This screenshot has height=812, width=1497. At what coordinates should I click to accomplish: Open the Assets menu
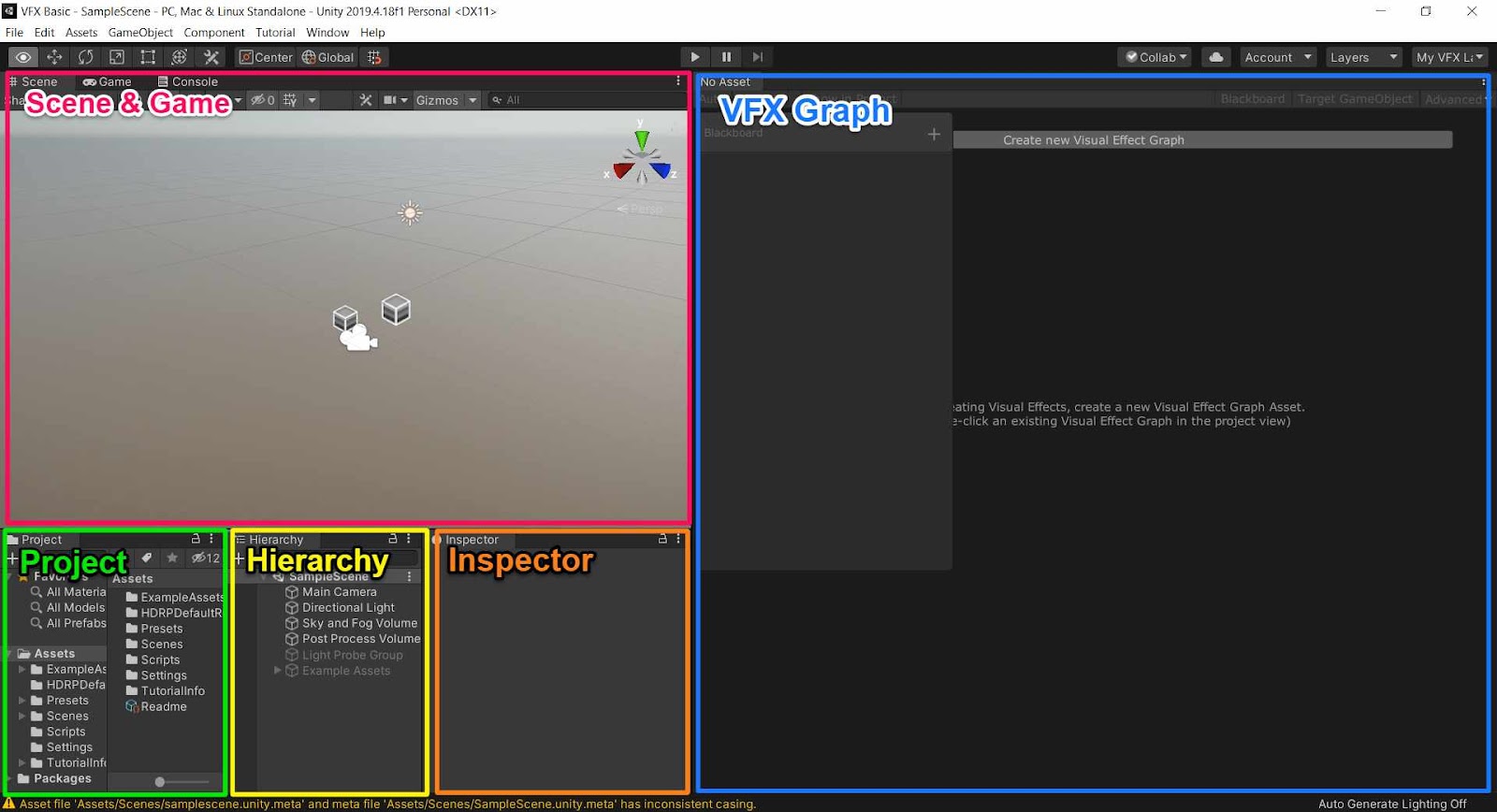click(81, 33)
